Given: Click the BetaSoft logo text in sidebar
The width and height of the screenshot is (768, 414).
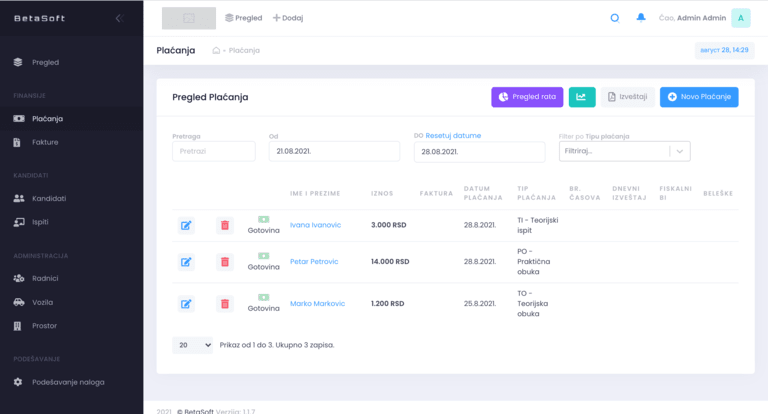Looking at the screenshot, I should pyautogui.click(x=39, y=18).
